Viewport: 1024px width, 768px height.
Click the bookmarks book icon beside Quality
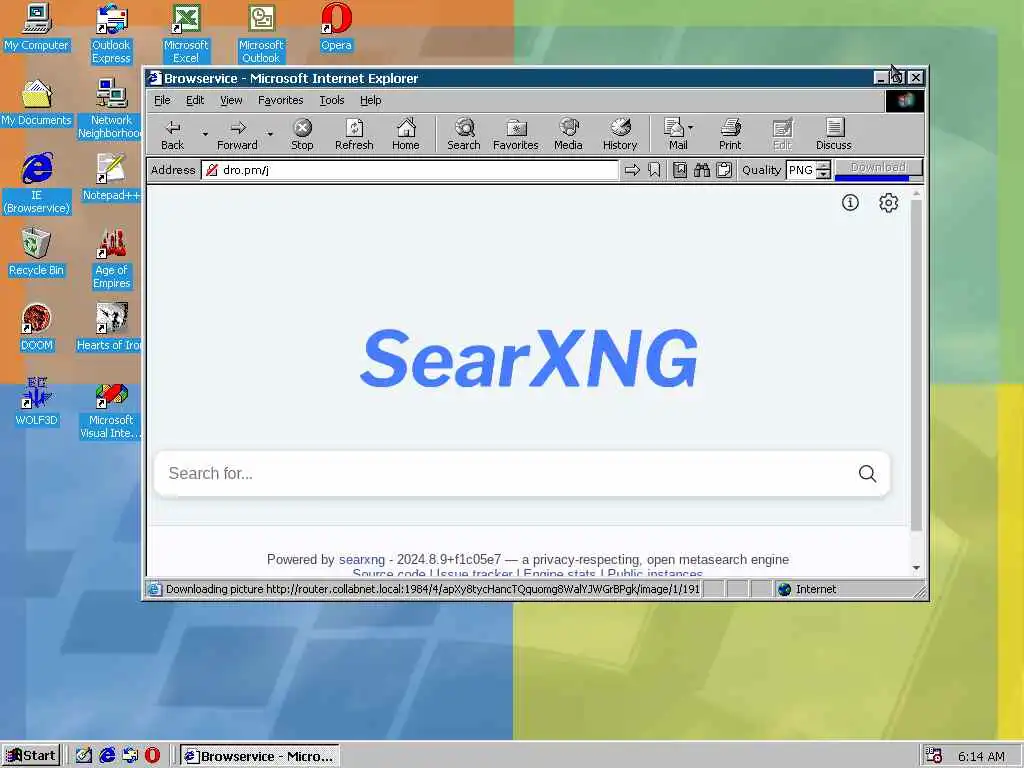coord(680,170)
